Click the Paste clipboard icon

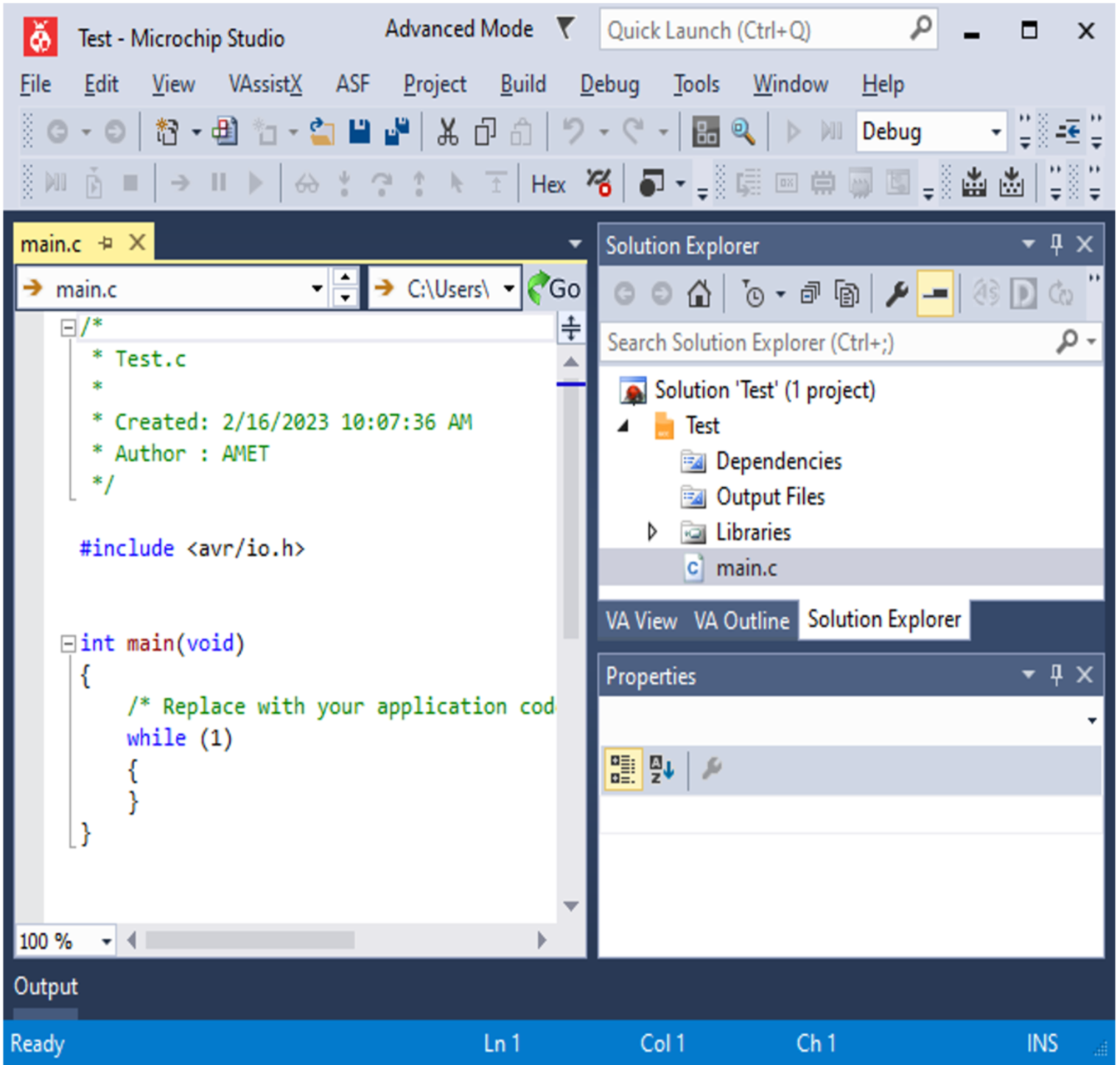point(522,133)
